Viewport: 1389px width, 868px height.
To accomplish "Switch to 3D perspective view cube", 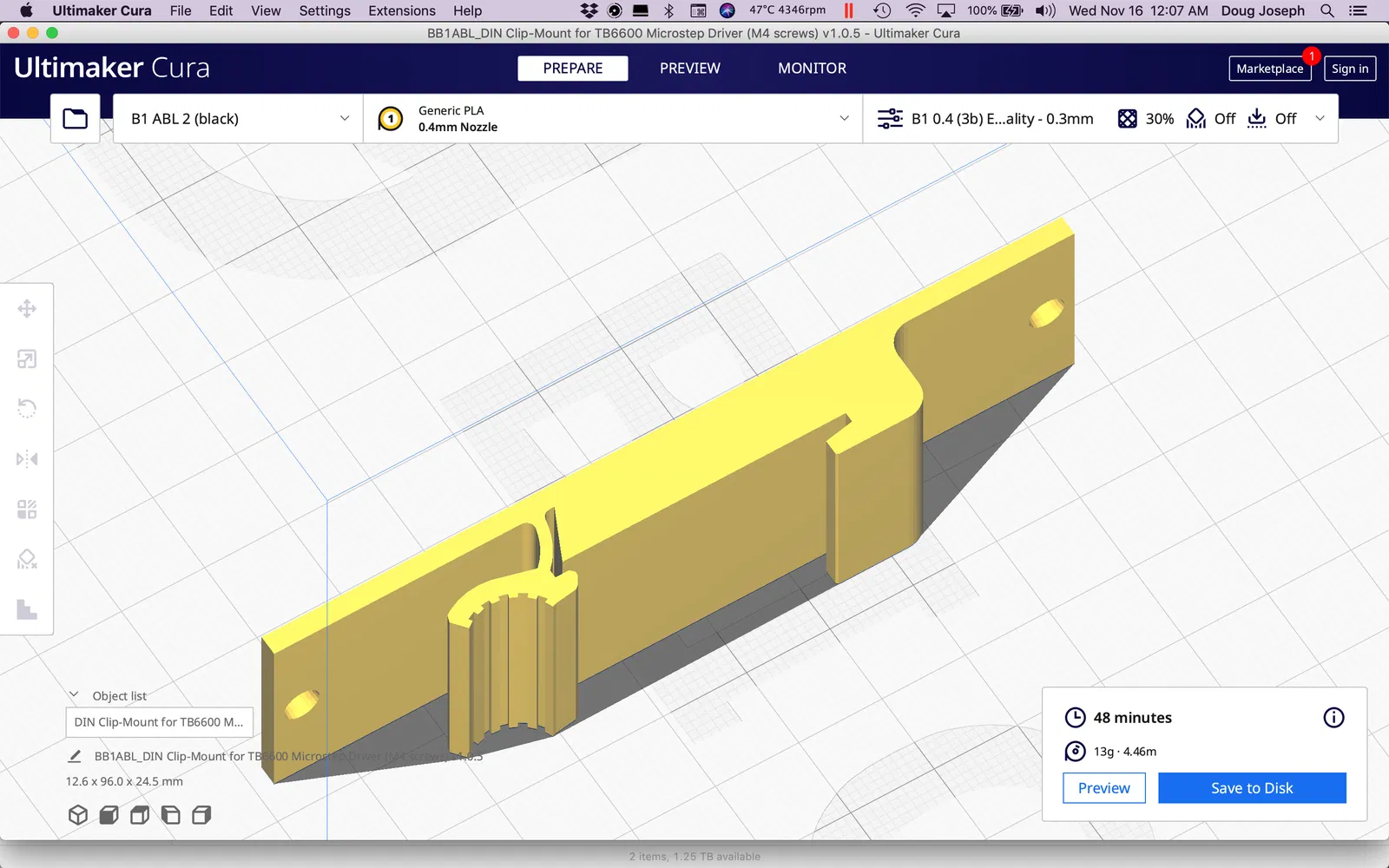I will tap(78, 815).
